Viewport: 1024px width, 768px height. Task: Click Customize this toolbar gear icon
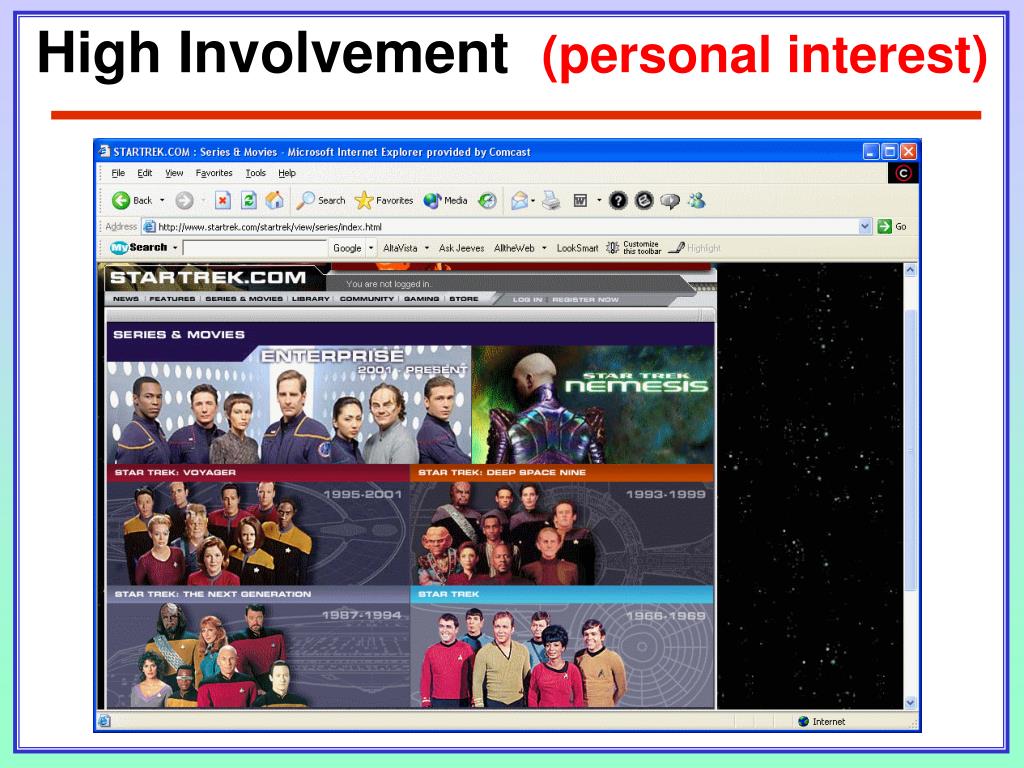click(x=613, y=248)
